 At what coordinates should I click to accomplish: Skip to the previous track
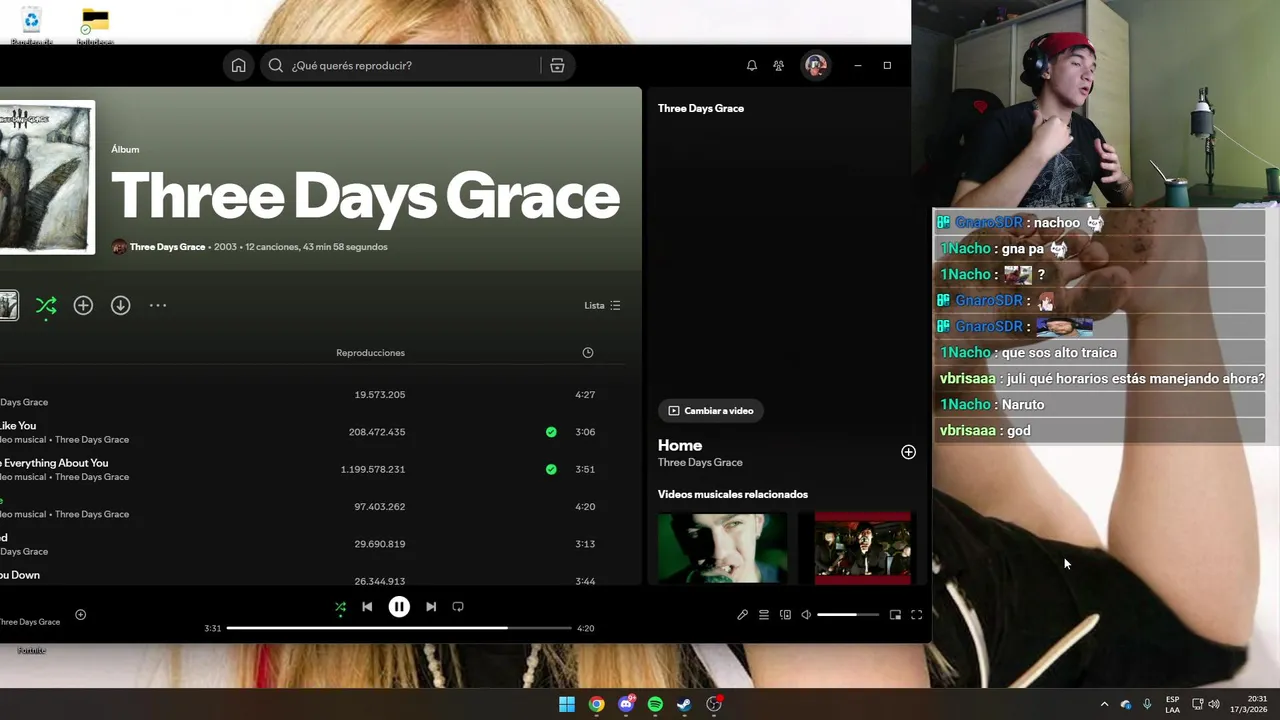tap(367, 606)
